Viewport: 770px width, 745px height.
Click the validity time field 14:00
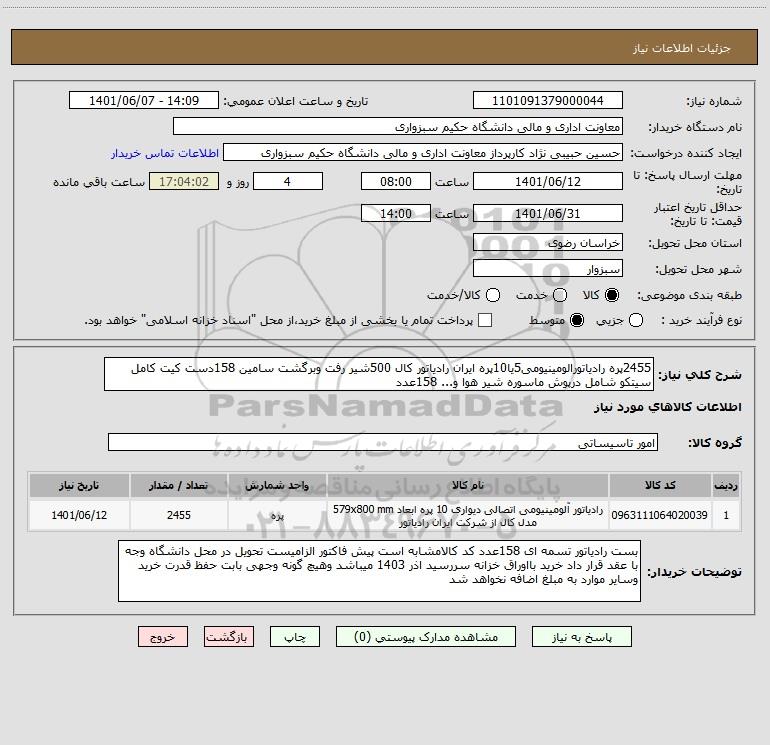pyautogui.click(x=396, y=213)
